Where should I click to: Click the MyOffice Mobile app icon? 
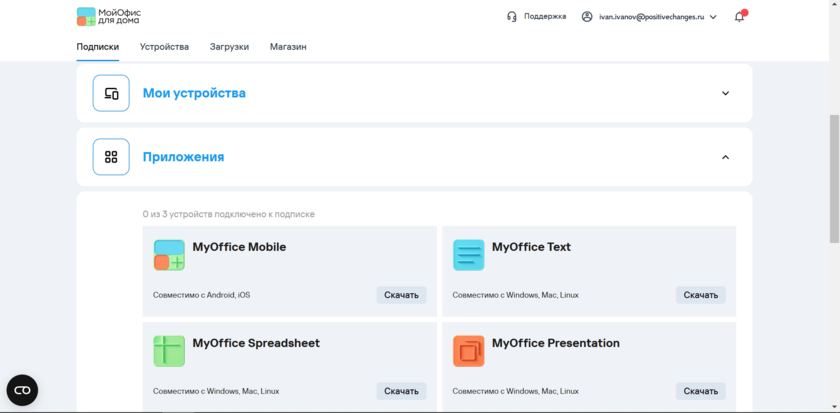coord(169,255)
